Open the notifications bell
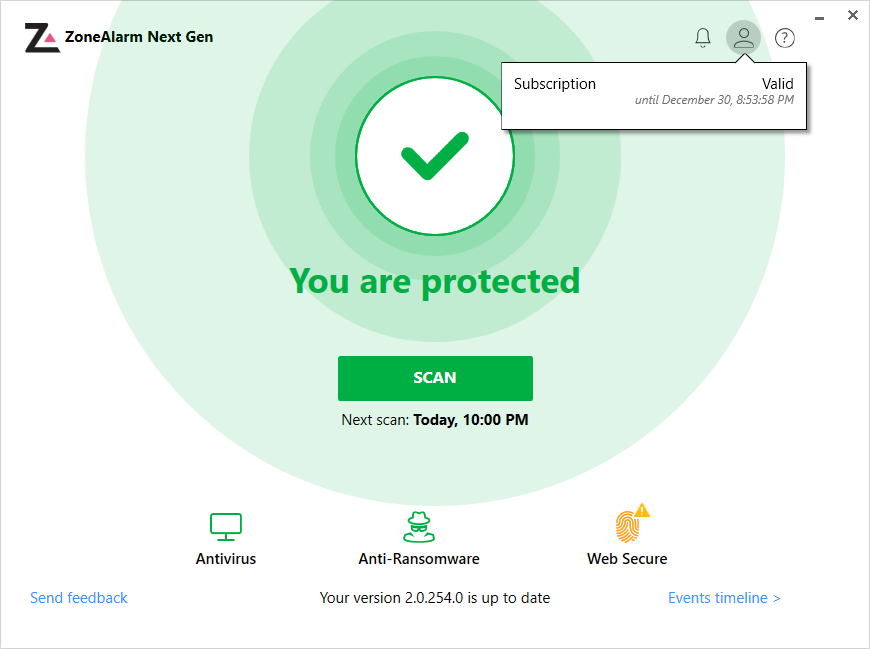This screenshot has width=870, height=649. point(703,38)
